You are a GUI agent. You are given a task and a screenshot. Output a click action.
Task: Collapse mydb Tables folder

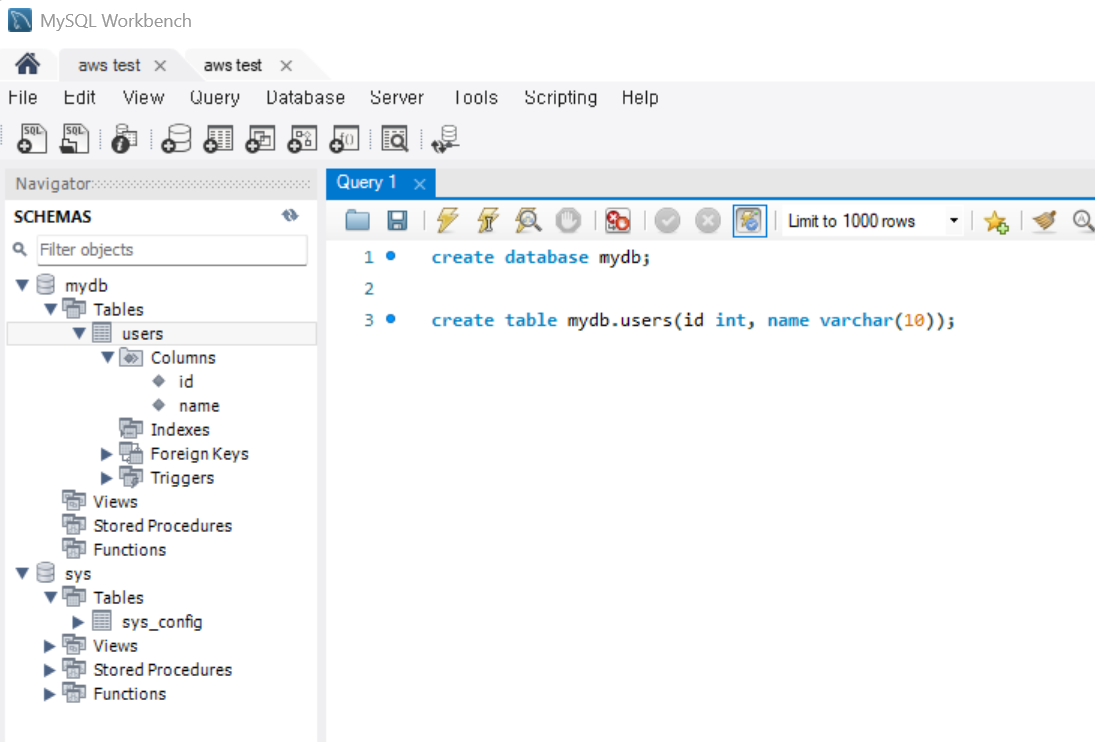tap(50, 309)
